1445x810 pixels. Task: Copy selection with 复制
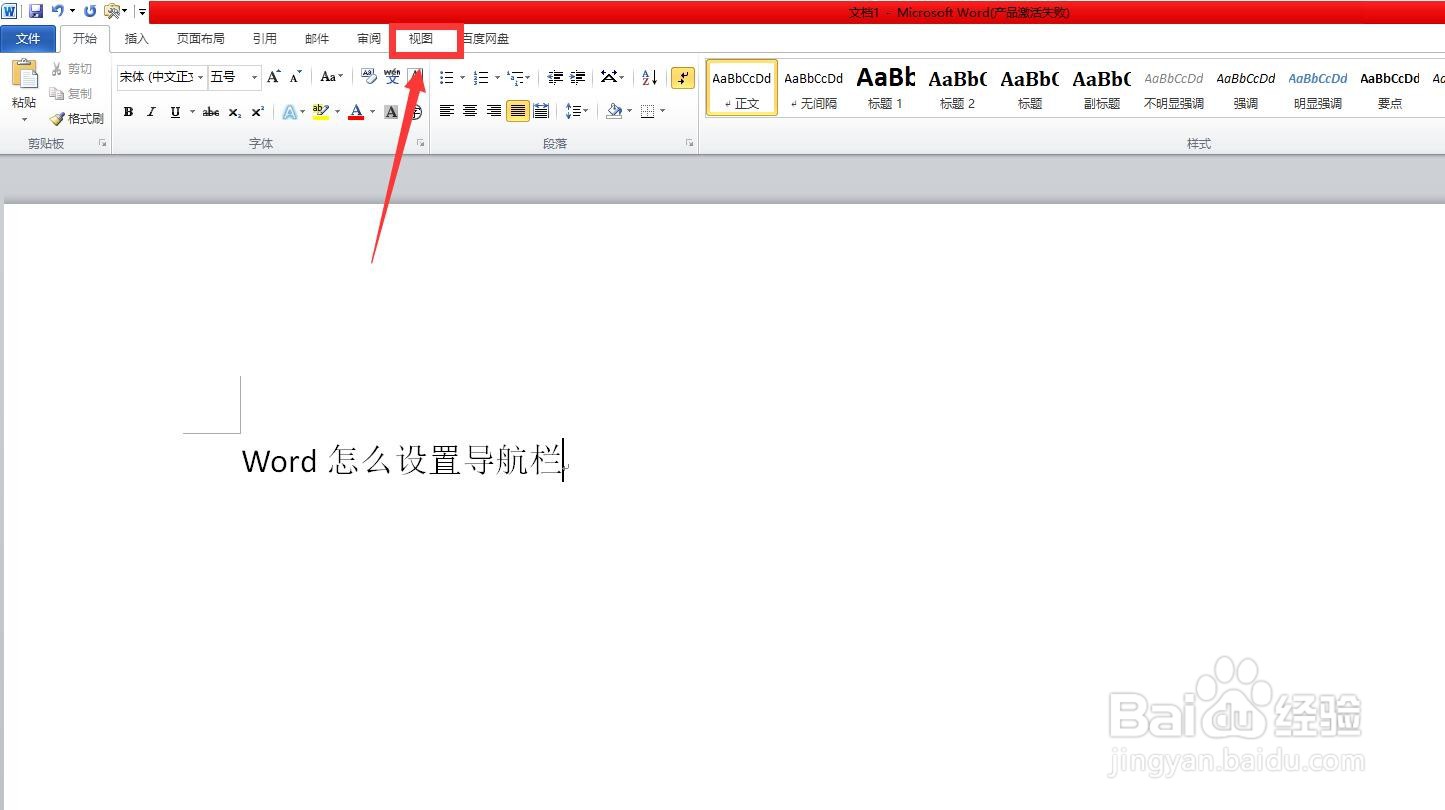(71, 93)
